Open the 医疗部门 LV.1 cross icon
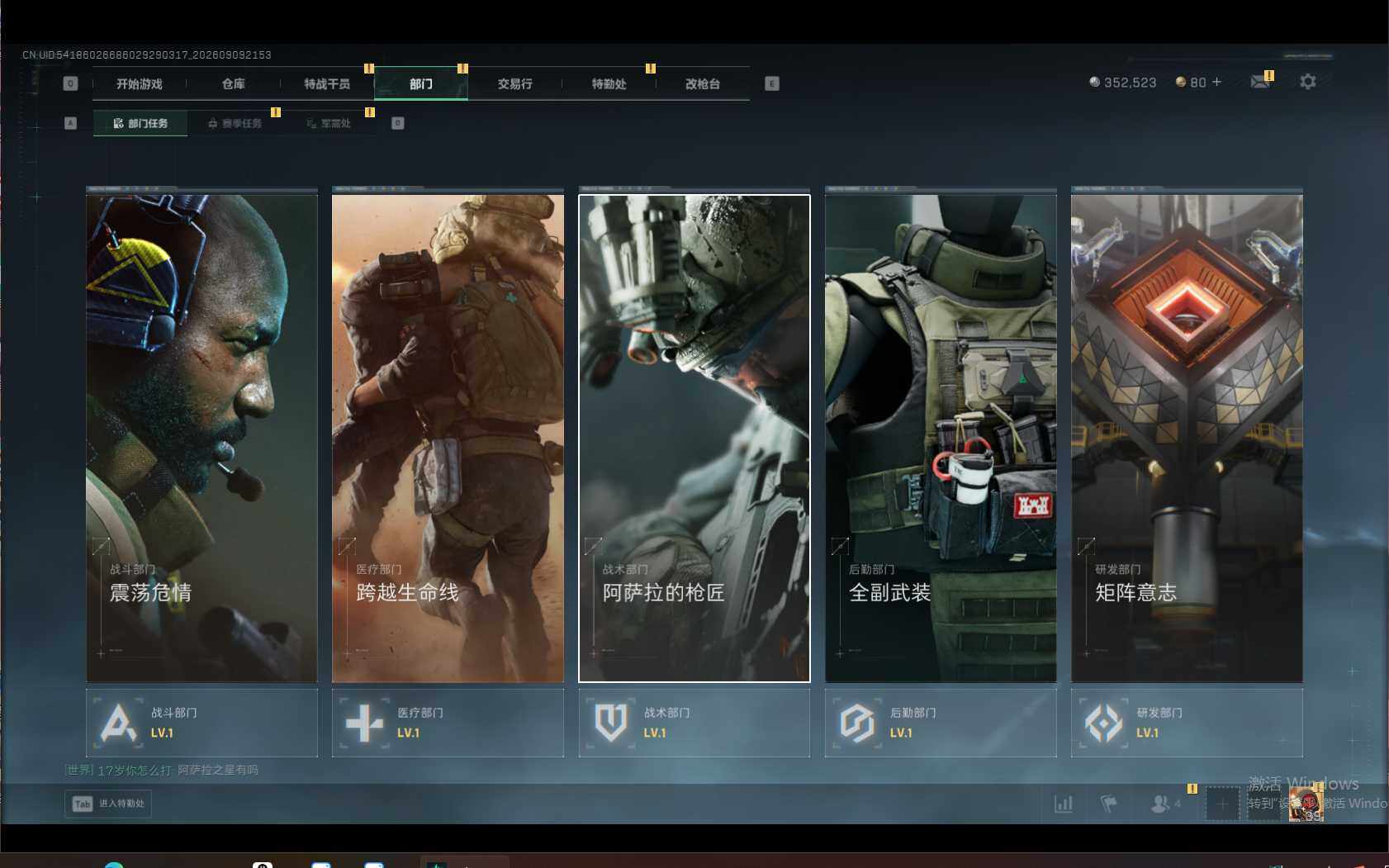1389x868 pixels. pos(364,723)
